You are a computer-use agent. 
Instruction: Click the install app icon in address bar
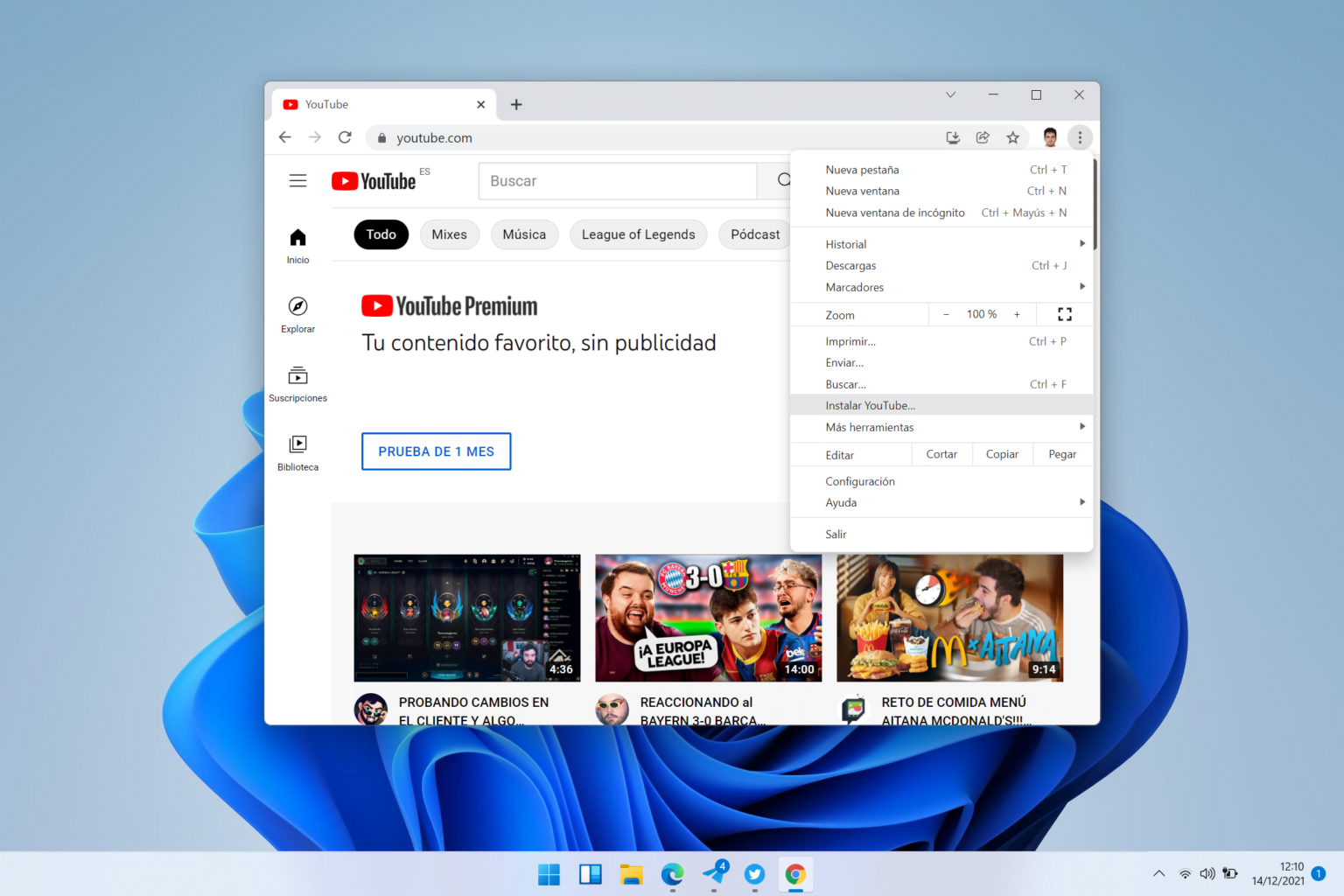point(953,137)
